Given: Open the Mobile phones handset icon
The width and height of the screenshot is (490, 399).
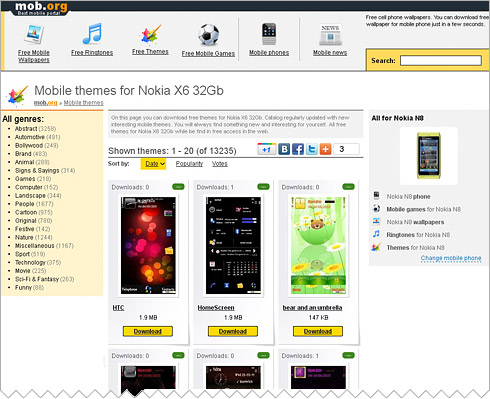Looking at the screenshot, I should pos(269,34).
